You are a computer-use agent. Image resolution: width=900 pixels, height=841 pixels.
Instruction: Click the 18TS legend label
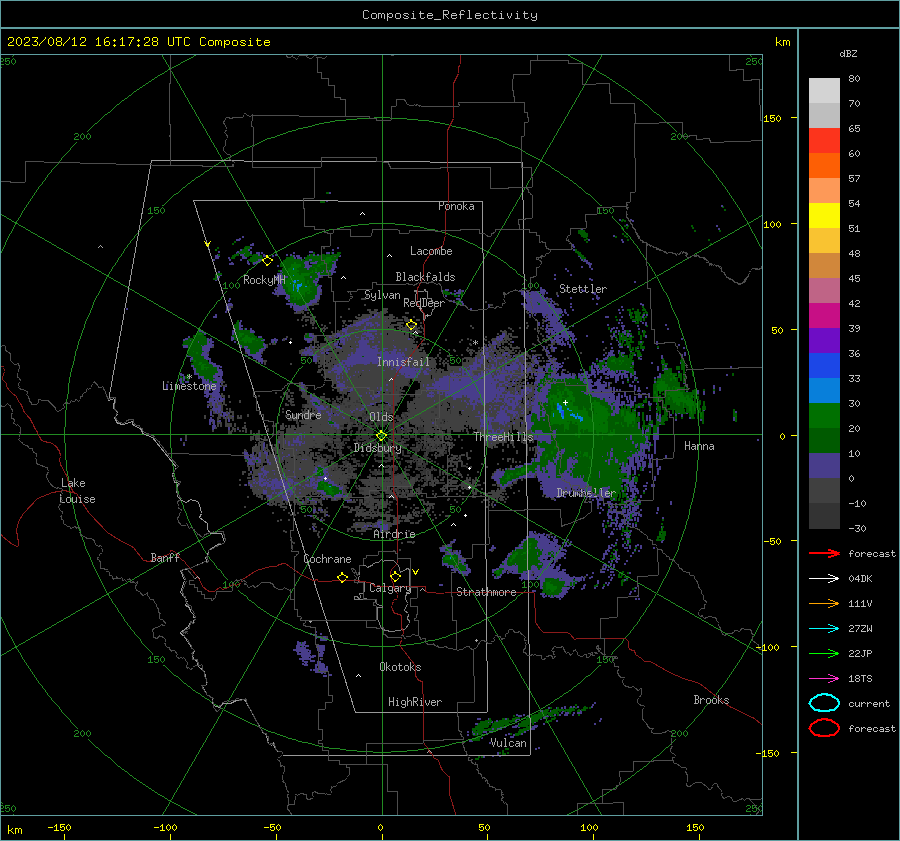[x=860, y=679]
